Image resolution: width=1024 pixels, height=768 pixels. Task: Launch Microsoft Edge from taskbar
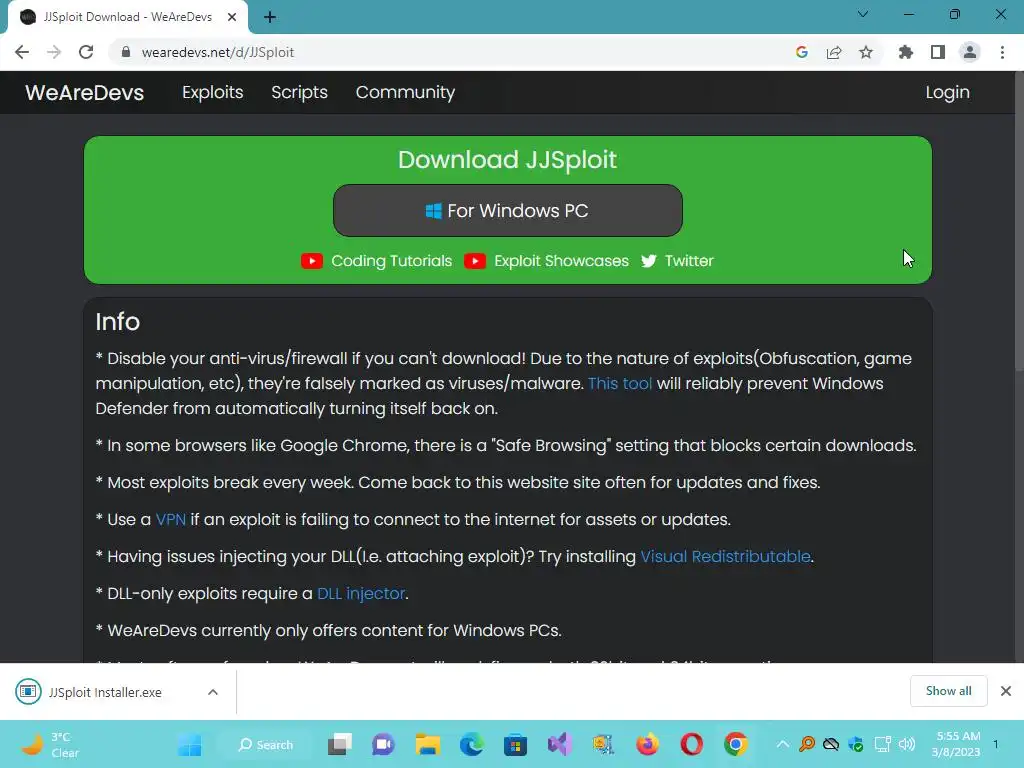pyautogui.click(x=472, y=744)
